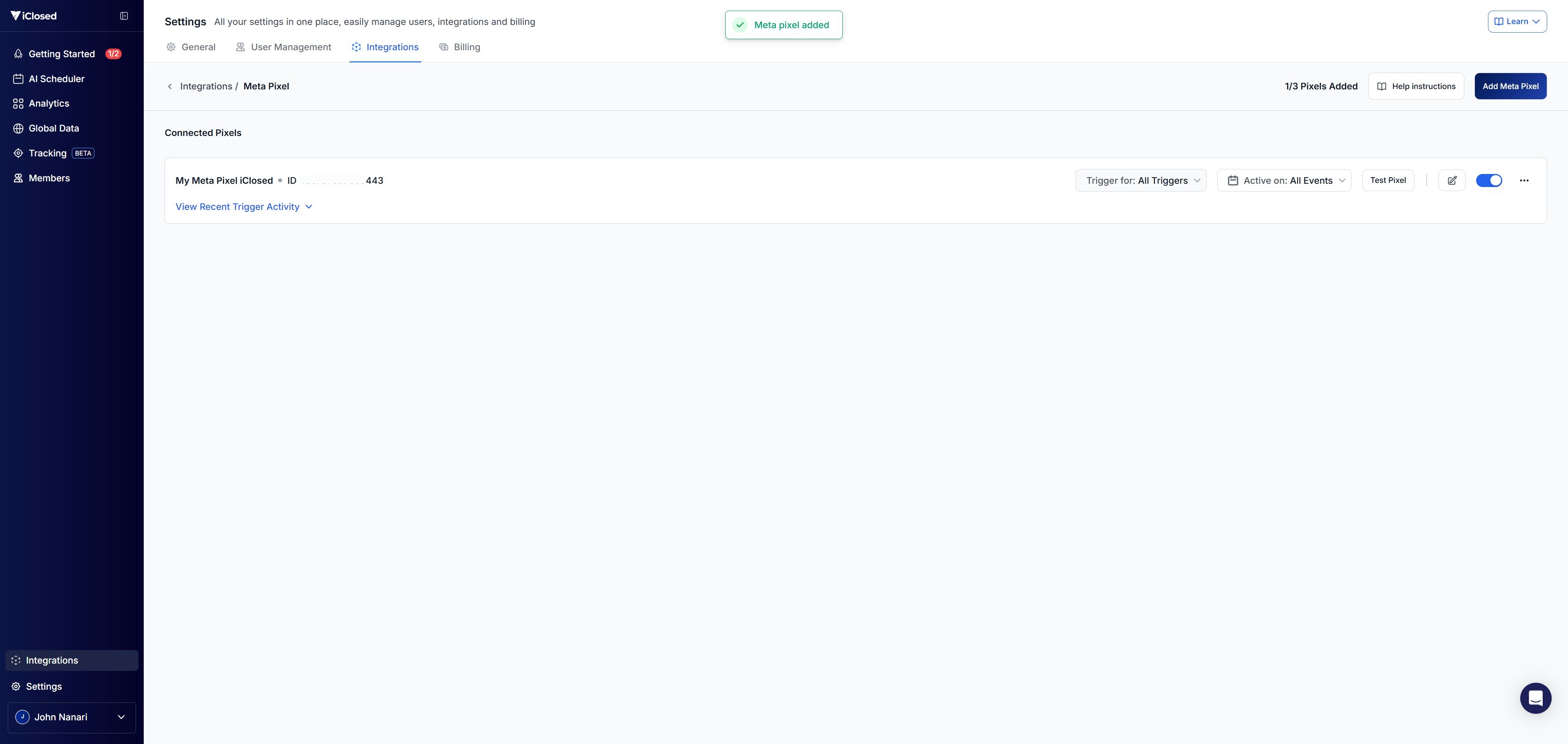
Task: Collapse the sidebar panel icon
Action: pyautogui.click(x=124, y=16)
